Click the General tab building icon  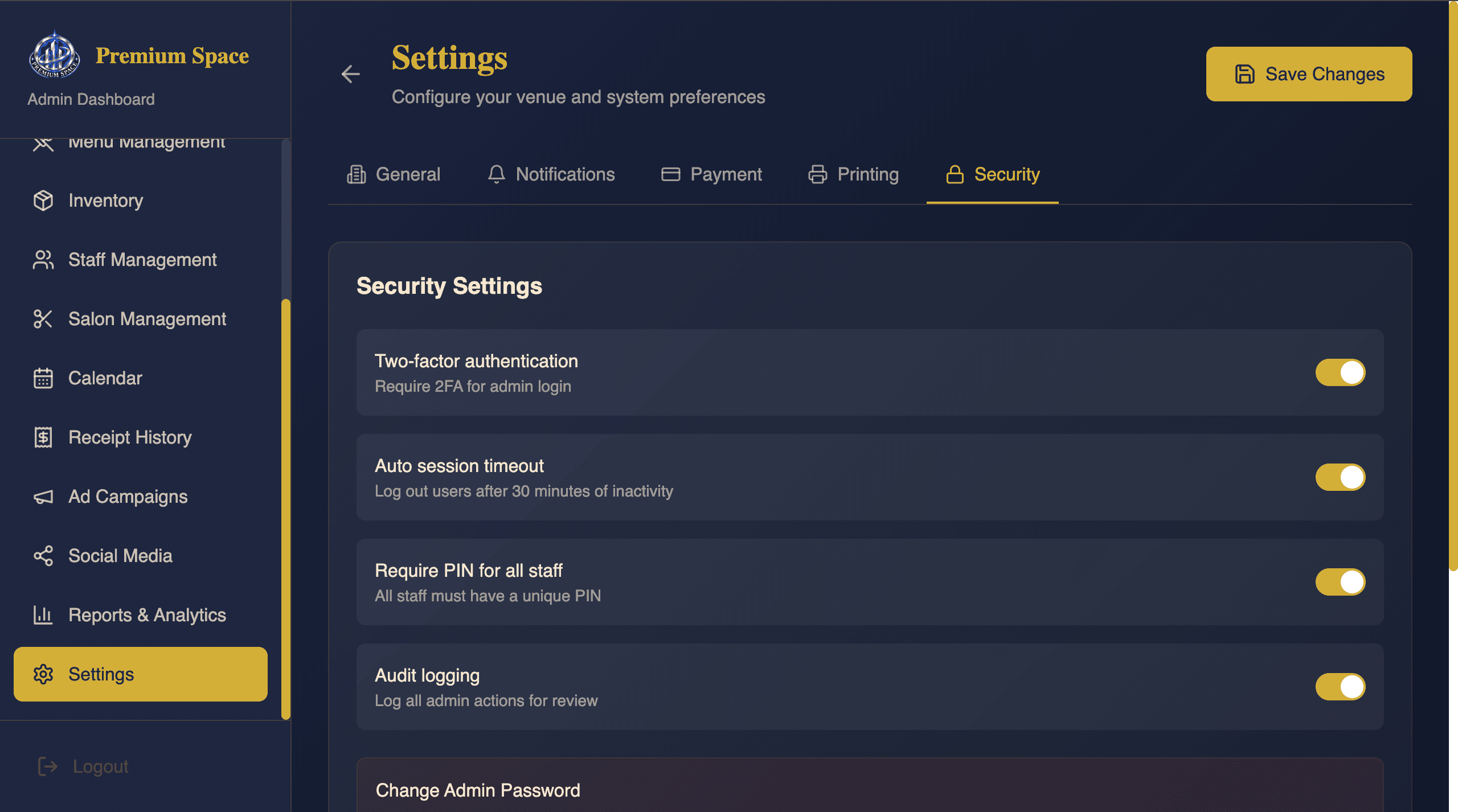(x=357, y=174)
